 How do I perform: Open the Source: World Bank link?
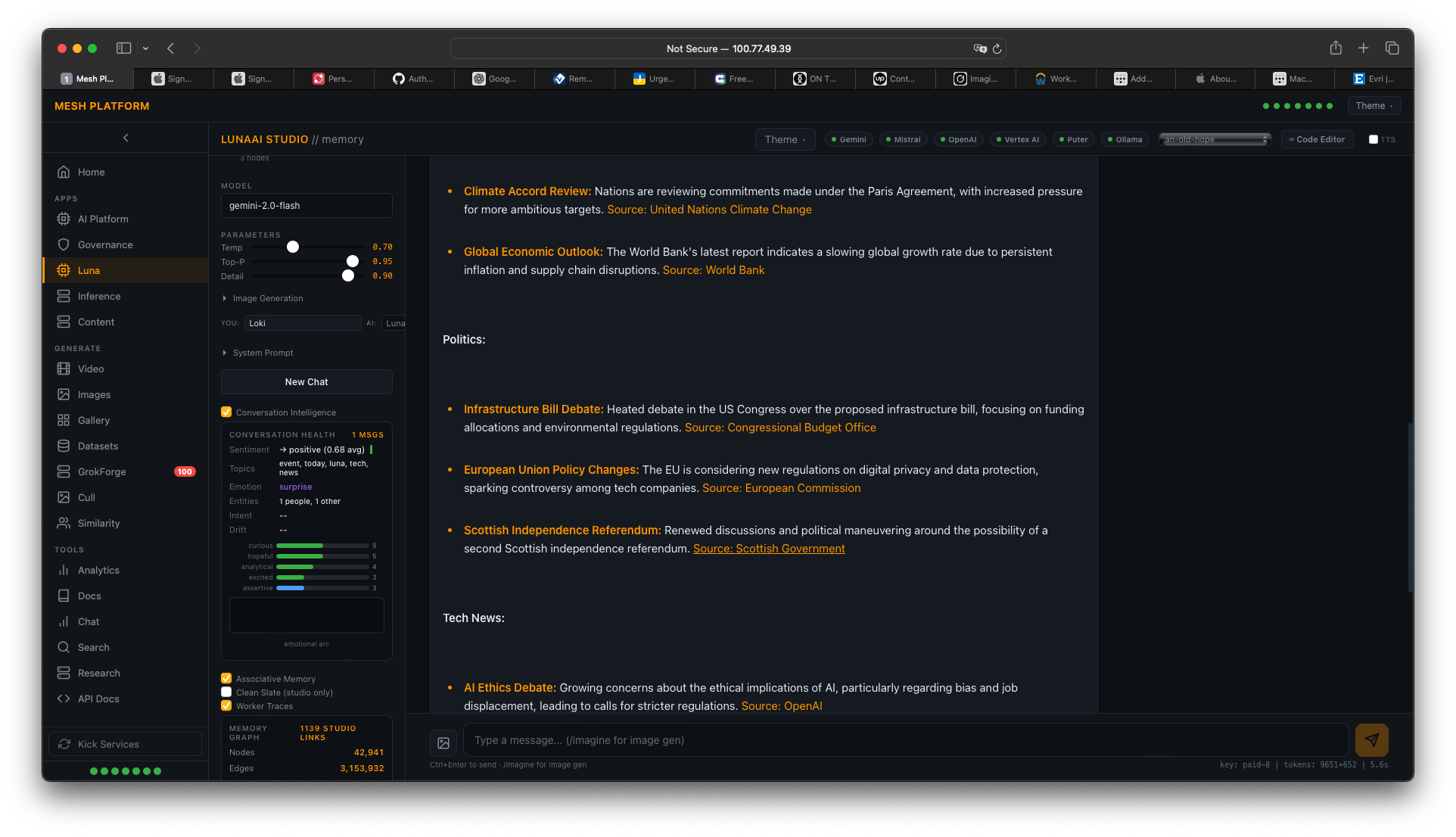click(713, 269)
